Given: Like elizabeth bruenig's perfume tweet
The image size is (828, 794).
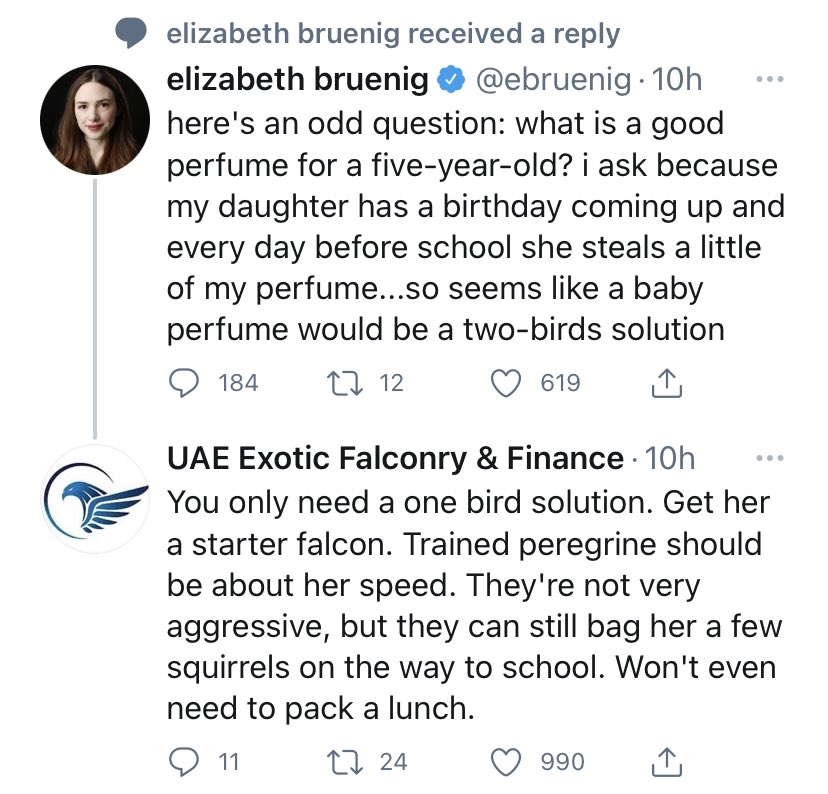Looking at the screenshot, I should (506, 383).
